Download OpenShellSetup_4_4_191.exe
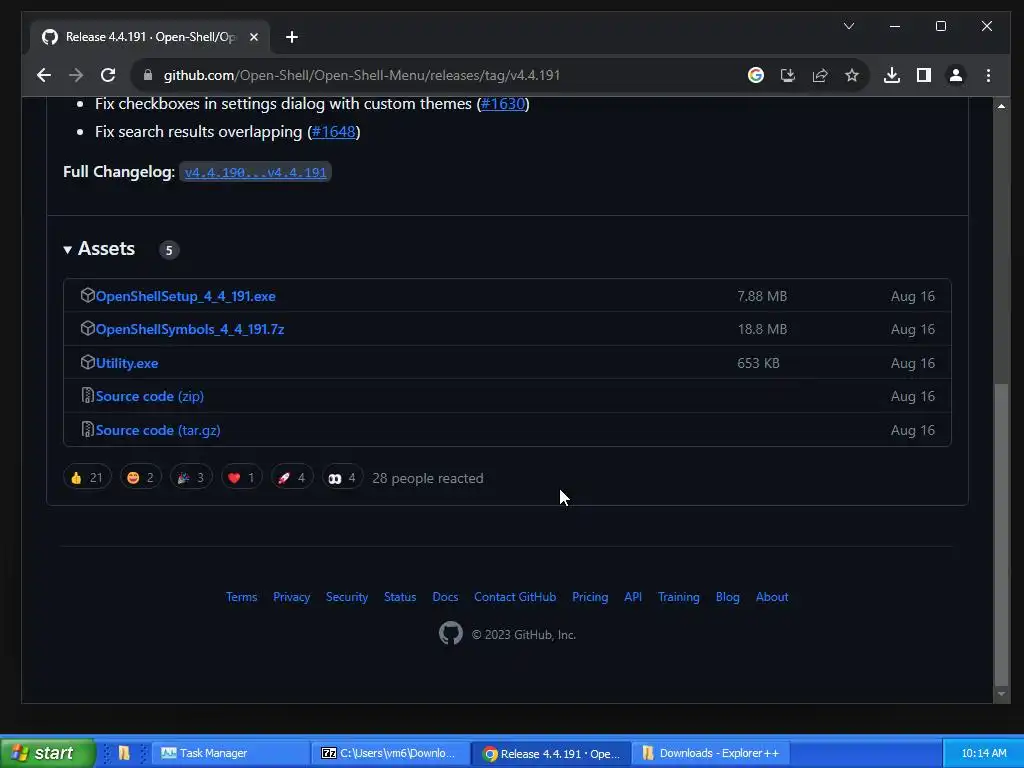Viewport: 1024px width, 768px height. click(185, 296)
